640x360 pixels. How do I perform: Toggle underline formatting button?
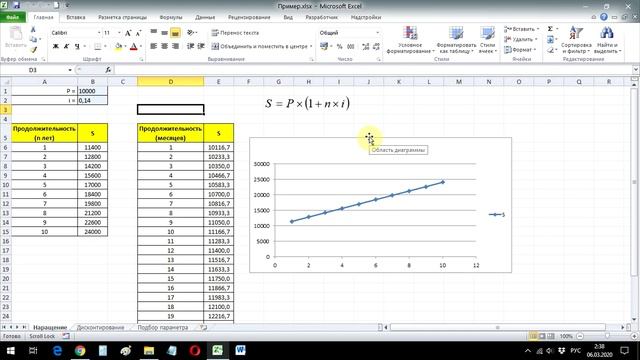(x=77, y=47)
